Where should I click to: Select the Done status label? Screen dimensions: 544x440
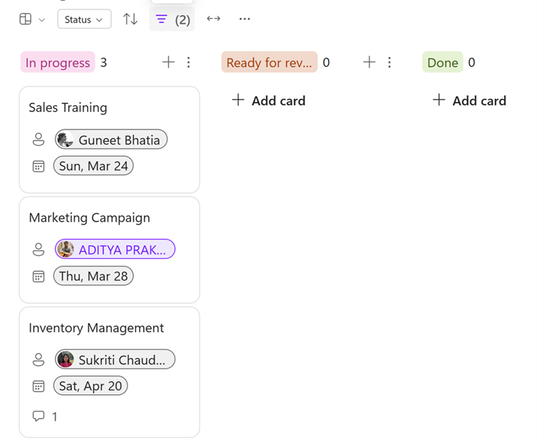point(442,62)
